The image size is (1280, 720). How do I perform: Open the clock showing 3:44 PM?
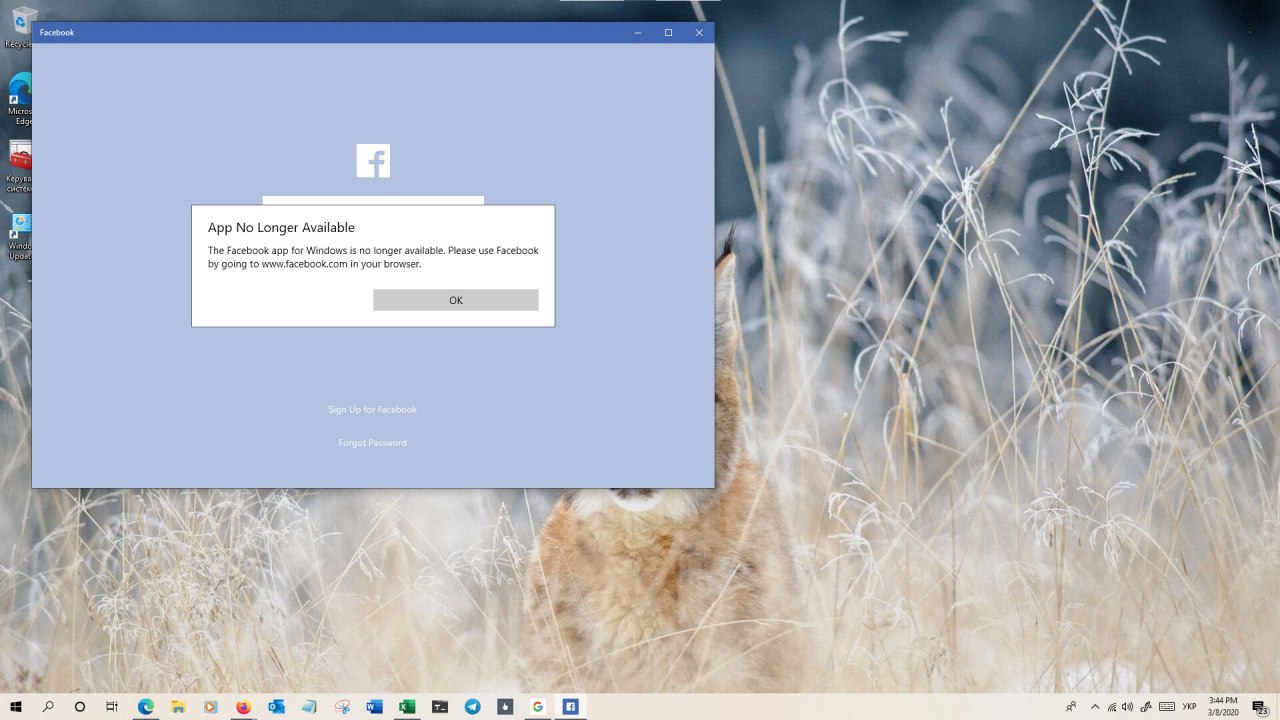click(x=1223, y=706)
